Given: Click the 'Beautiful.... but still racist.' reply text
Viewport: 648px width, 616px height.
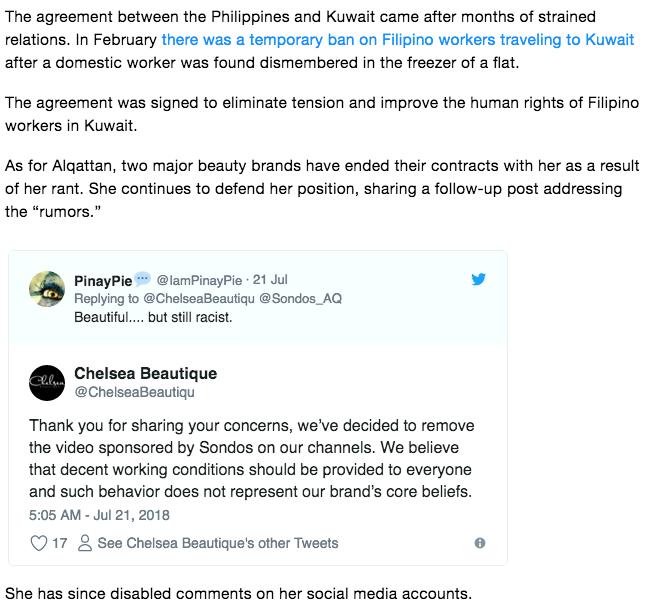Looking at the screenshot, I should 153,317.
